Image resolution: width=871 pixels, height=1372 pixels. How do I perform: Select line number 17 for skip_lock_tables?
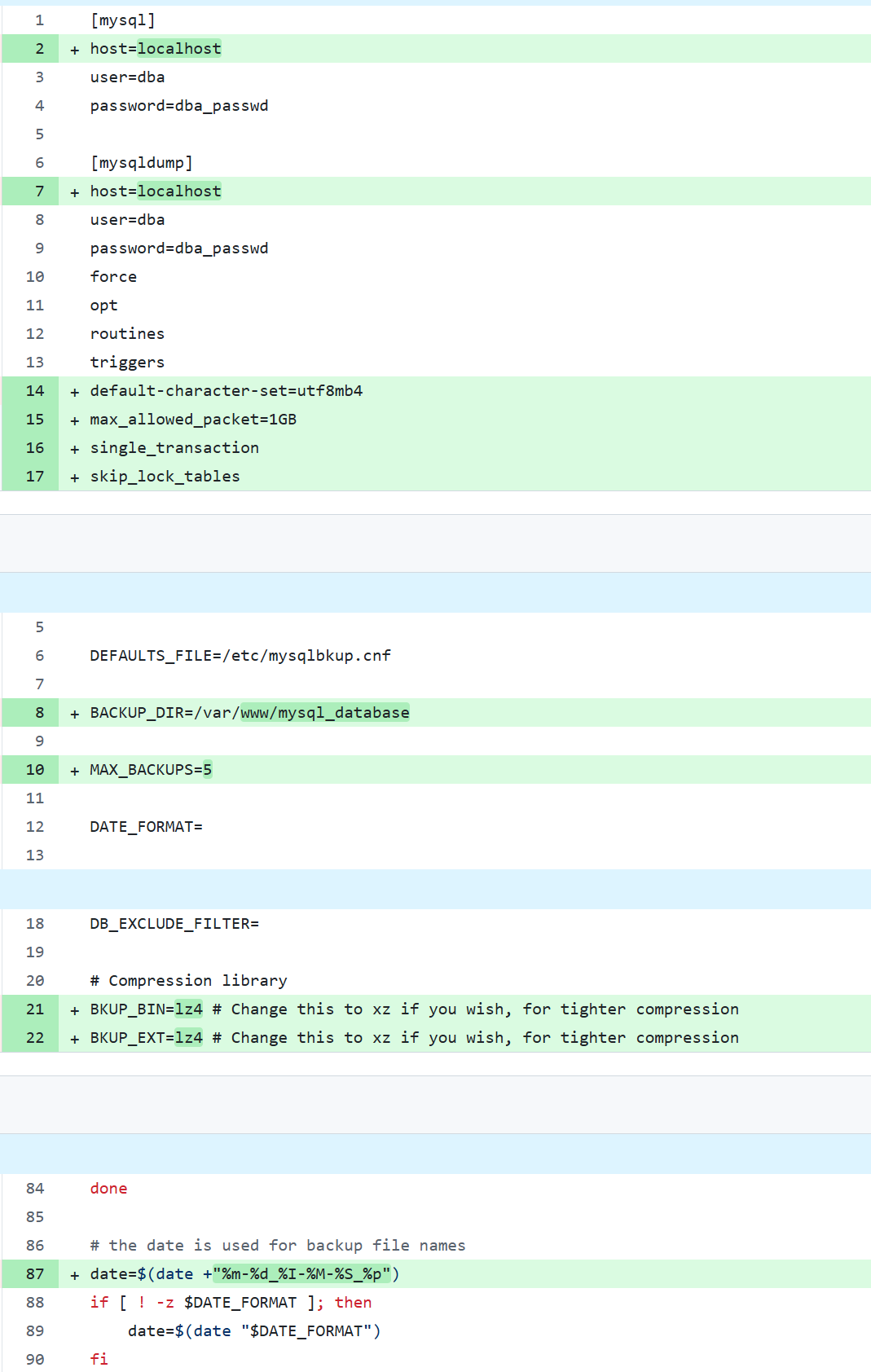(35, 477)
